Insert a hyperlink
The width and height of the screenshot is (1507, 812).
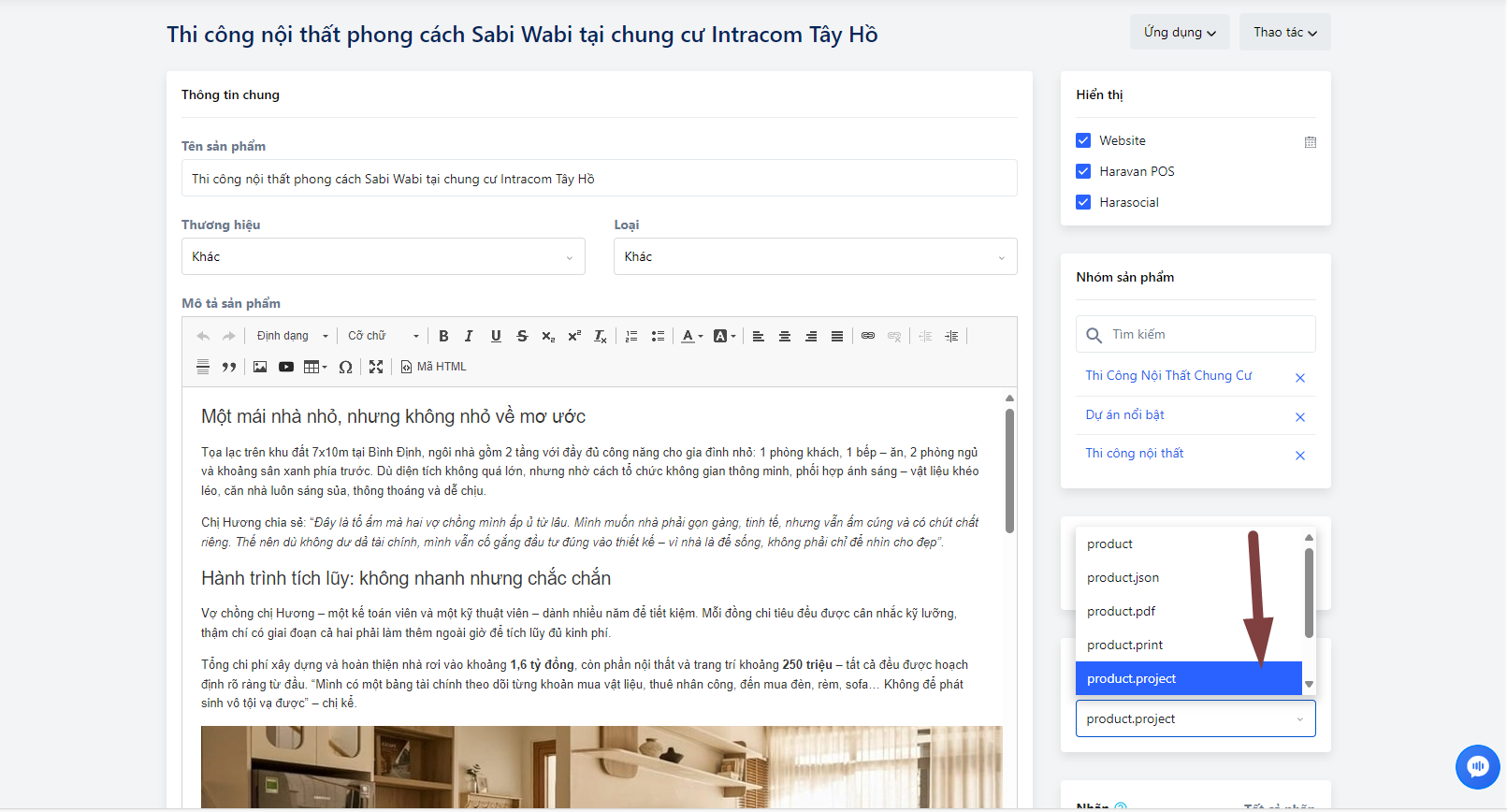[868, 336]
